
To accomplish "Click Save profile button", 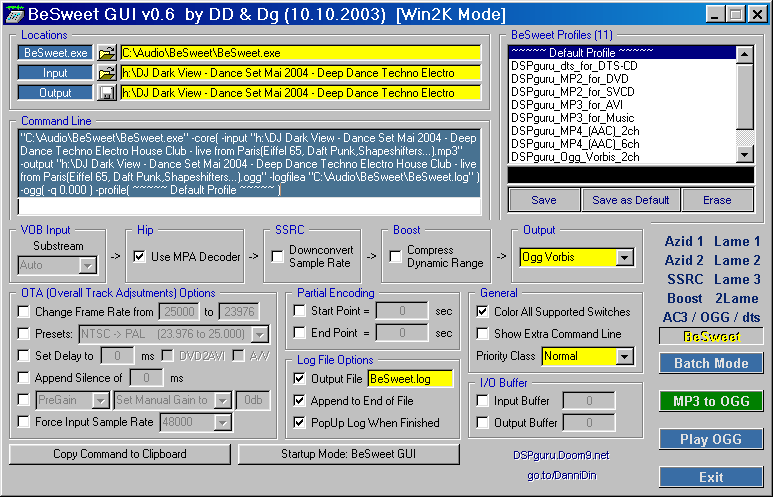I will [544, 200].
